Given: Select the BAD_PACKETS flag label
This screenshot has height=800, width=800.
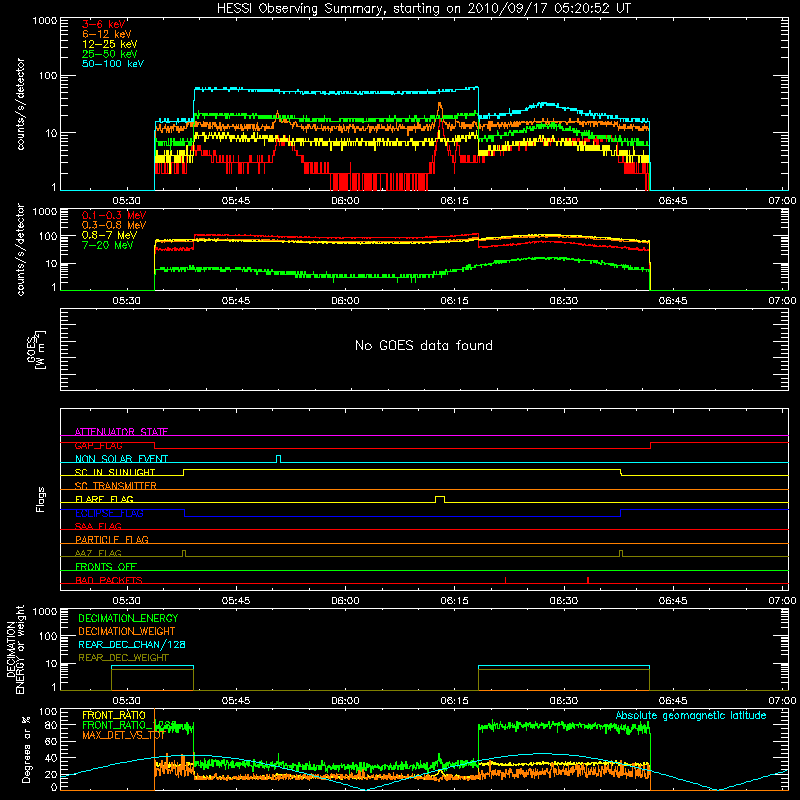Looking at the screenshot, I should (109, 580).
